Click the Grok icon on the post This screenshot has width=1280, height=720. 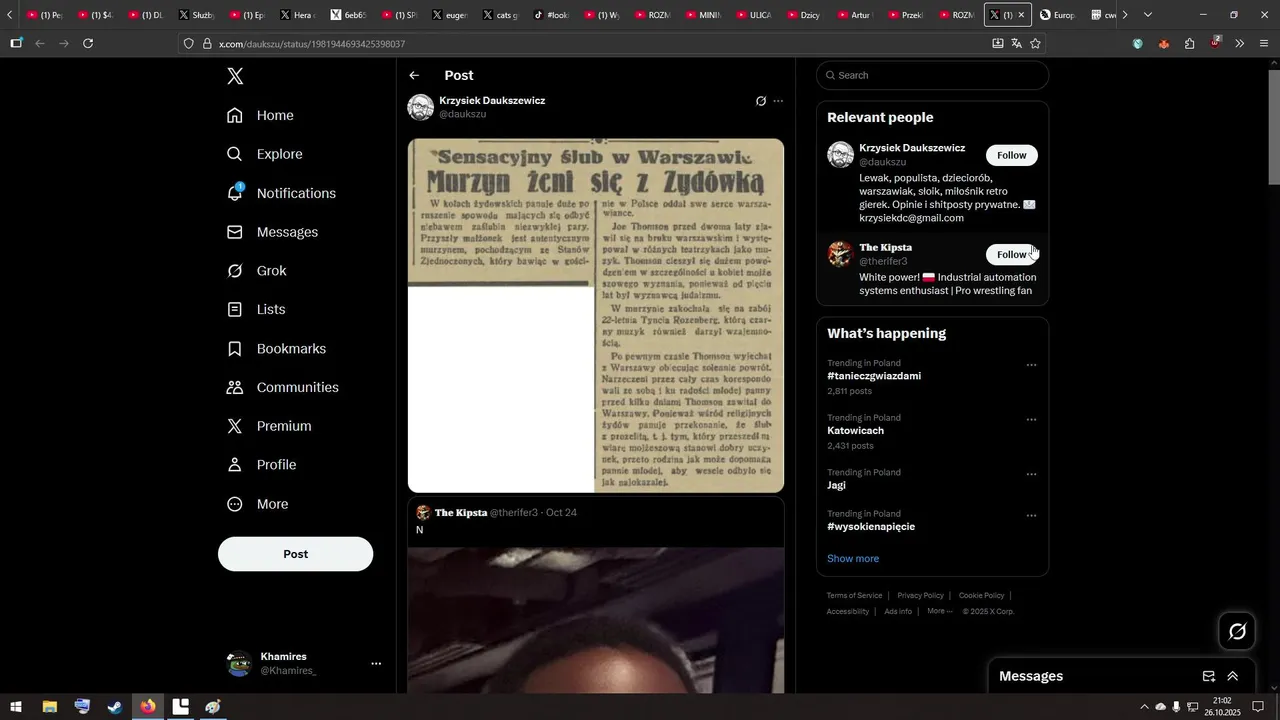tap(761, 101)
